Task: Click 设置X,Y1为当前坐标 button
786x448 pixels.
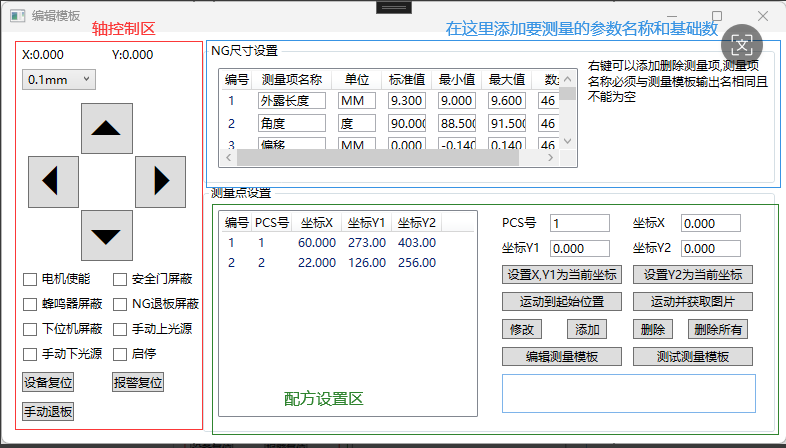Action: pos(562,275)
